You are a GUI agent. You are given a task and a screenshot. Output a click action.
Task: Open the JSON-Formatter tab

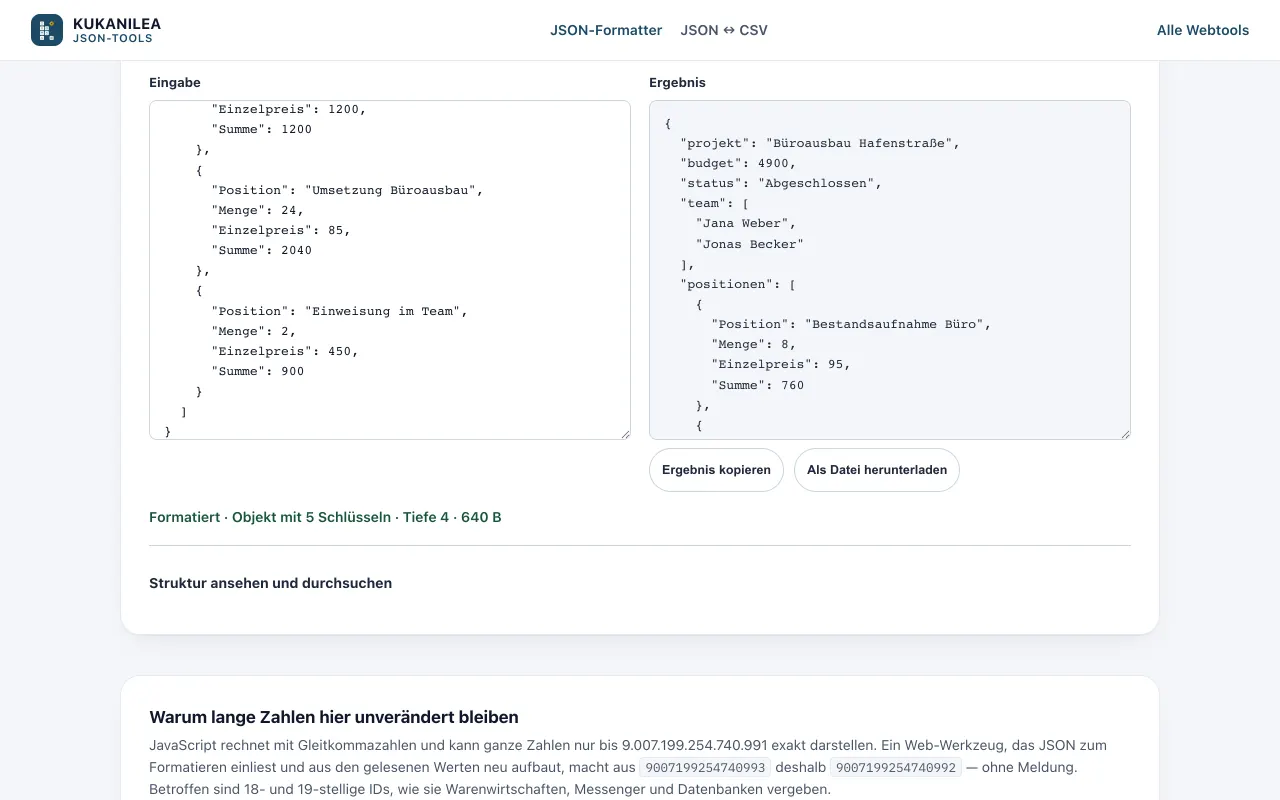tap(606, 30)
